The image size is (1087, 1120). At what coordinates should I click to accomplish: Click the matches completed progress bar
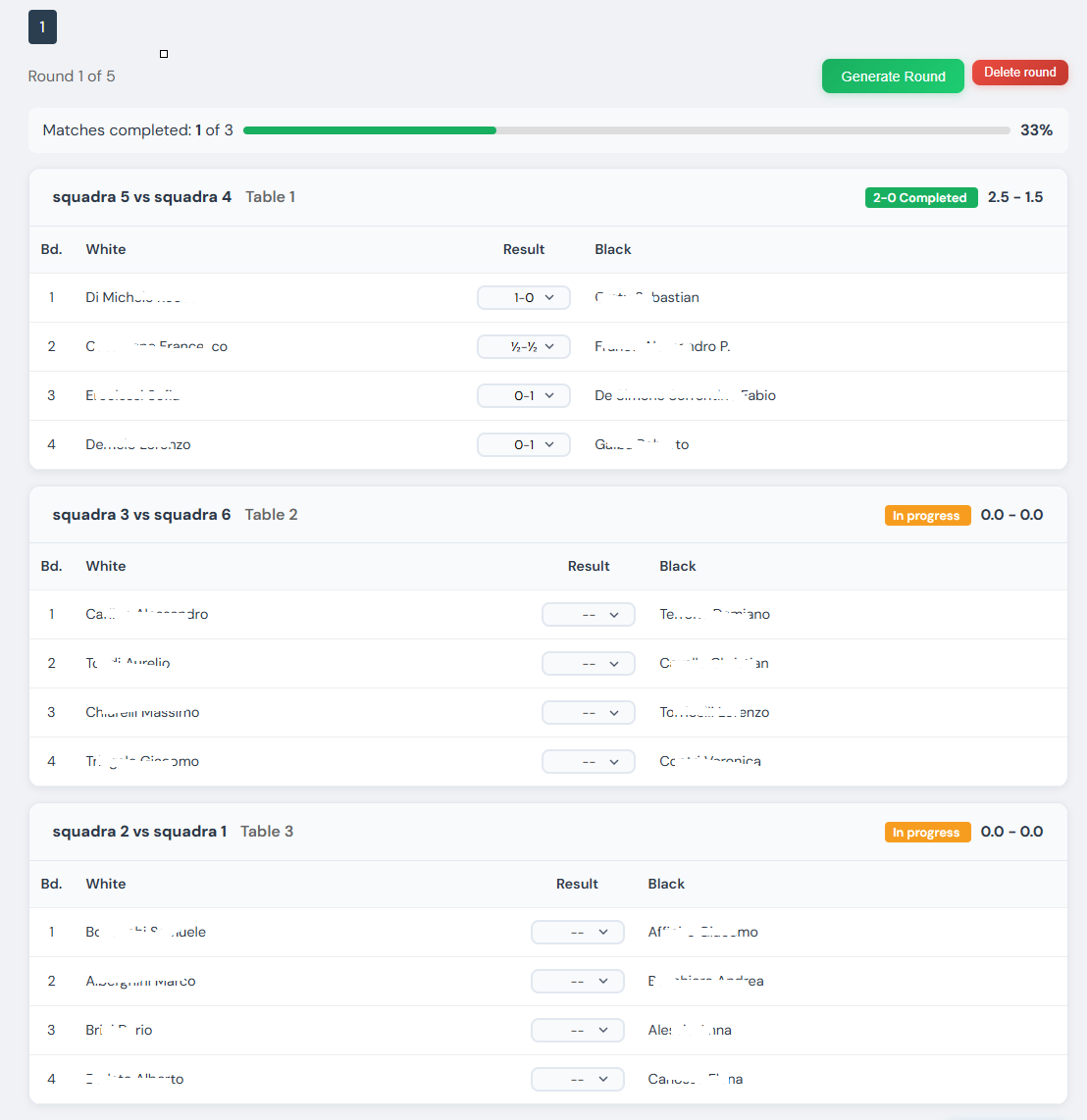[x=626, y=130]
